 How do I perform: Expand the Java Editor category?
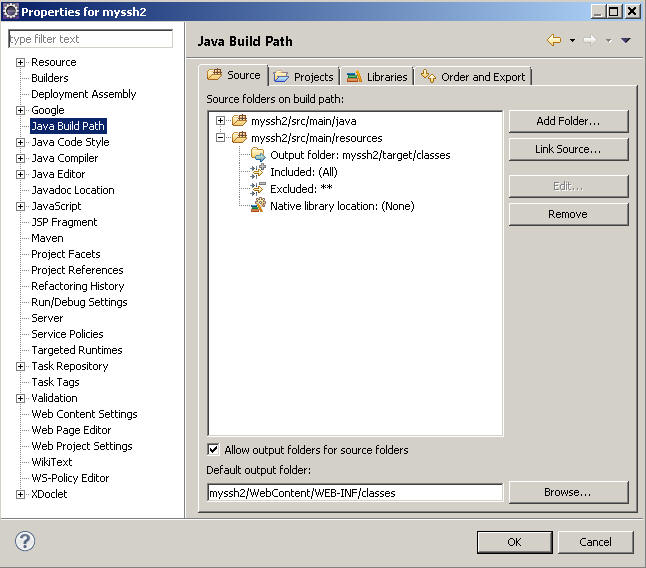[x=20, y=175]
